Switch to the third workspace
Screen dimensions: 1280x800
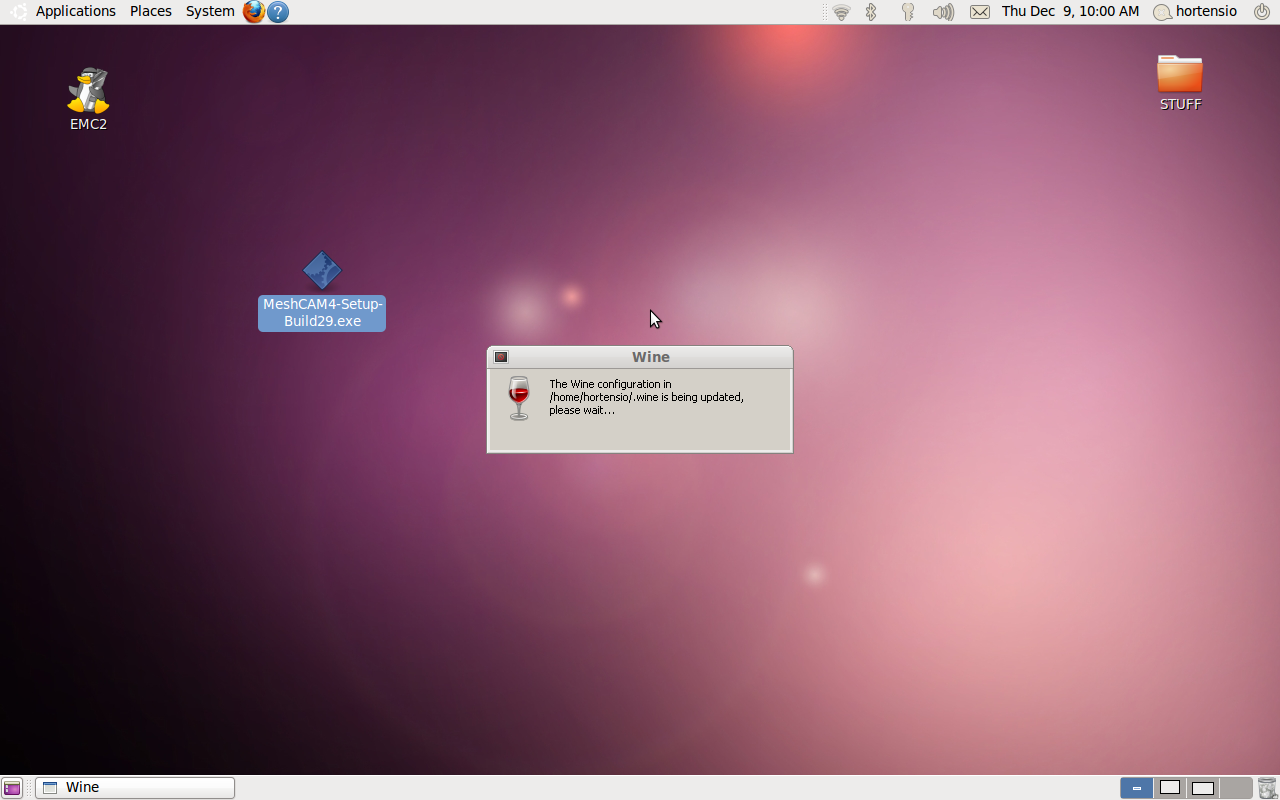1203,788
